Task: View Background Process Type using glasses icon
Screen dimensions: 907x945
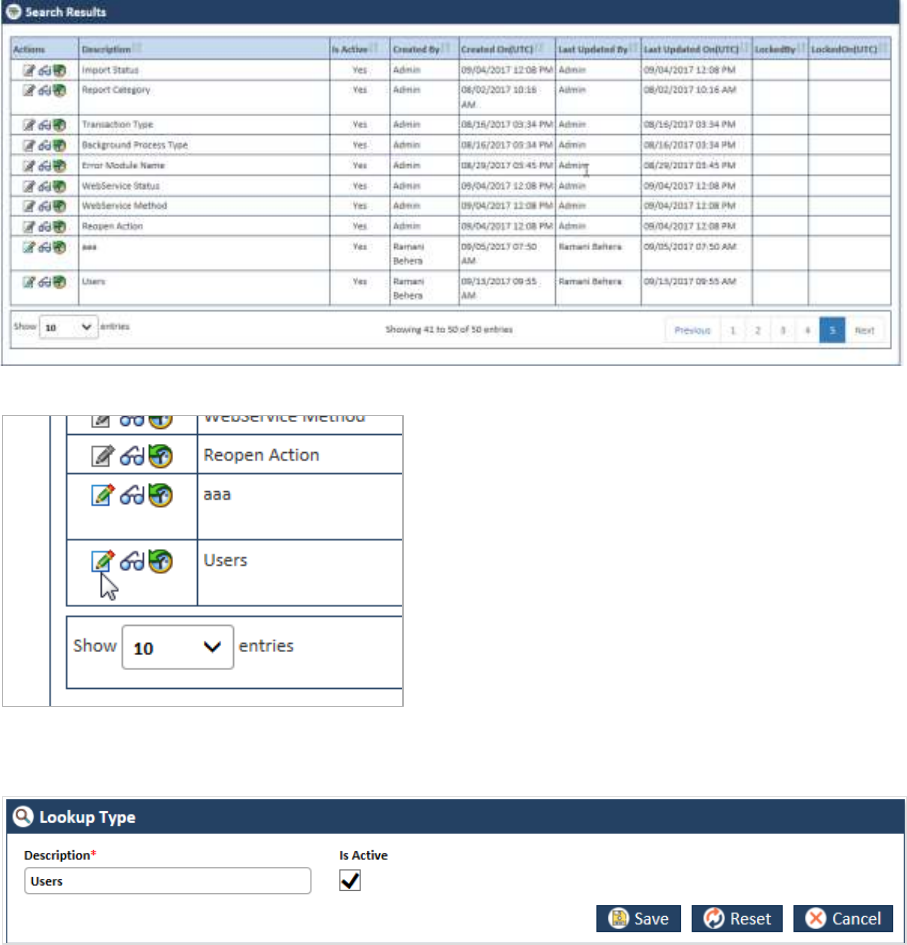Action: tap(45, 146)
